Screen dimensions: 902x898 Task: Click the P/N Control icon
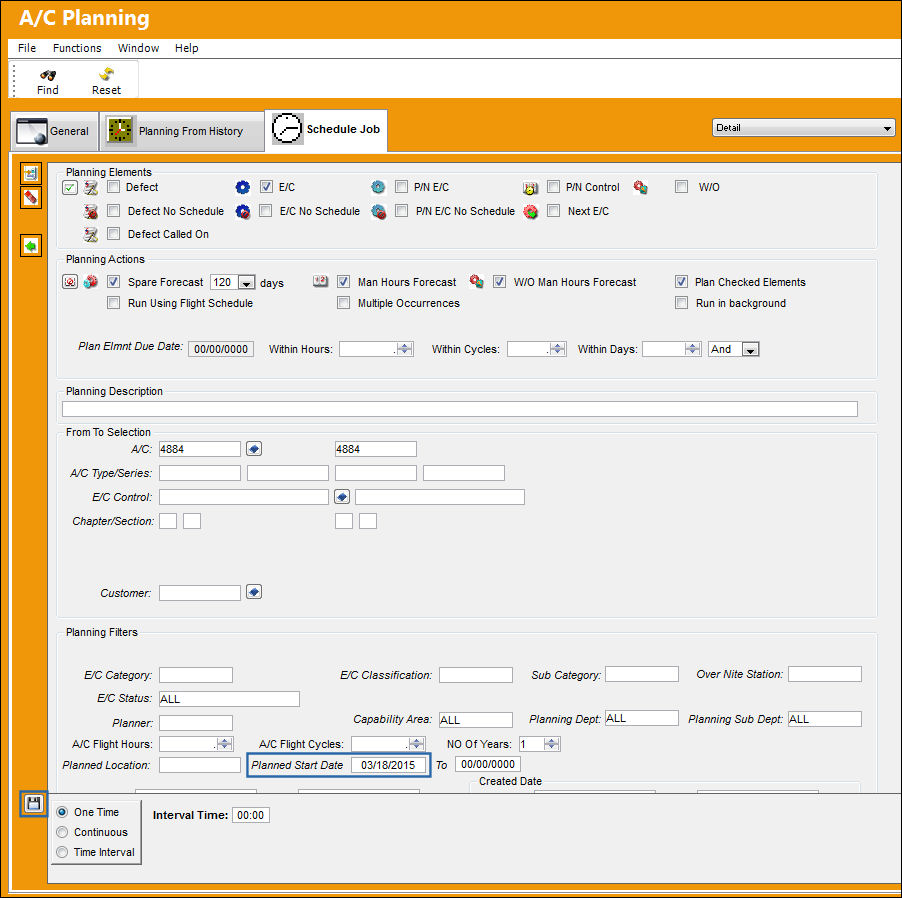tap(530, 188)
